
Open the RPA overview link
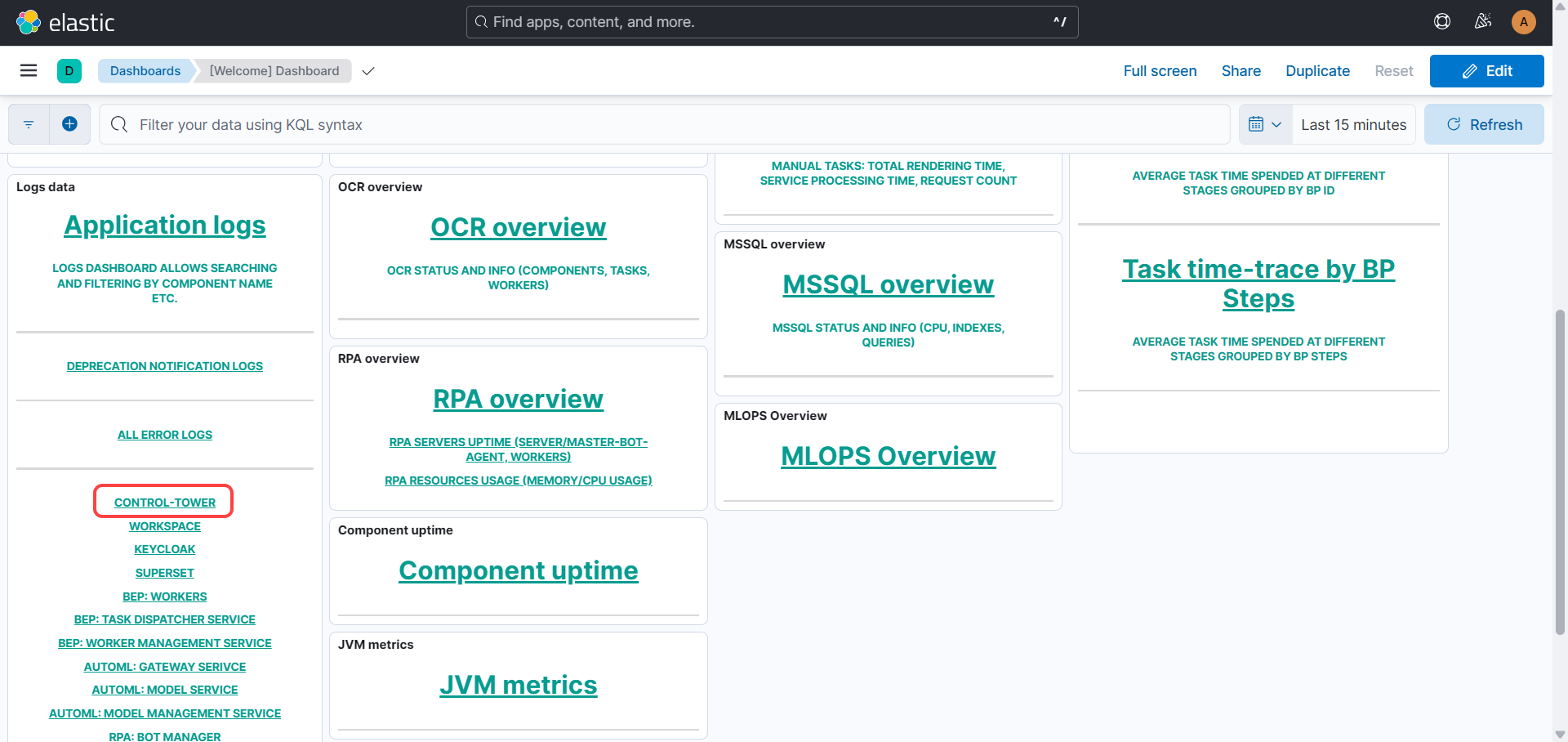coord(519,400)
